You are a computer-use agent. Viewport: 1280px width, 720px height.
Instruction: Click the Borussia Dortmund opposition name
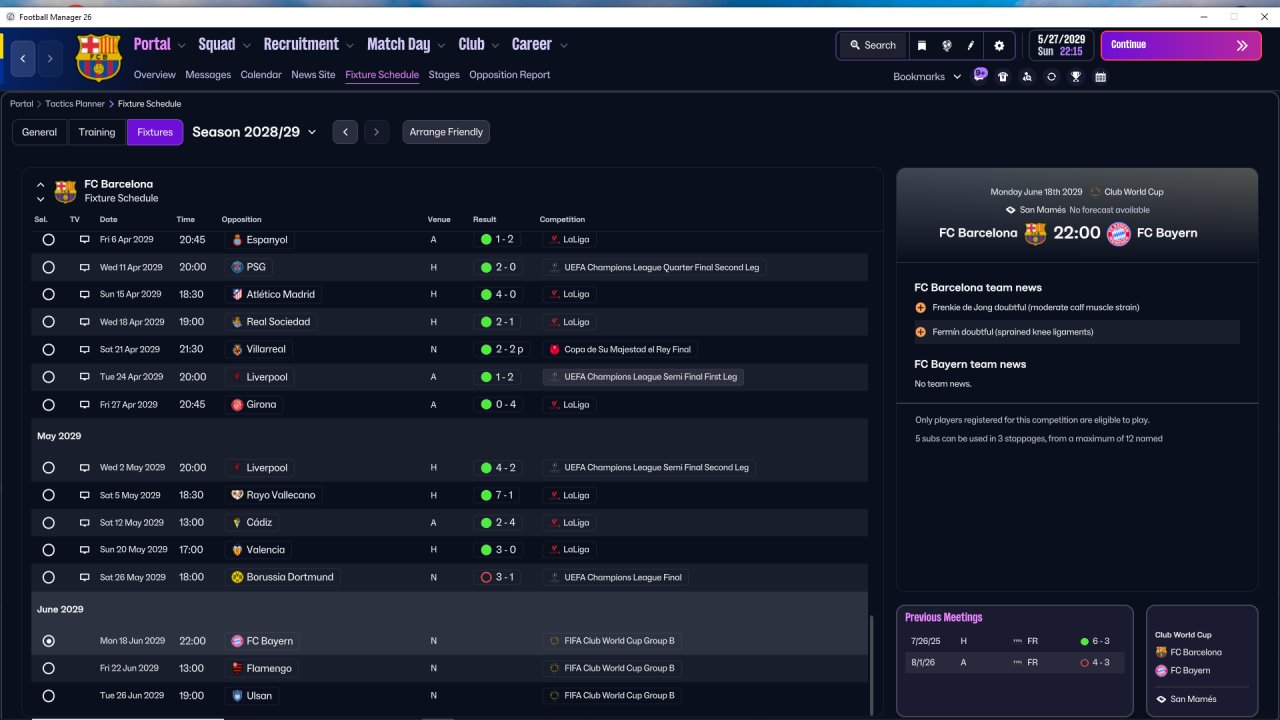coord(290,577)
